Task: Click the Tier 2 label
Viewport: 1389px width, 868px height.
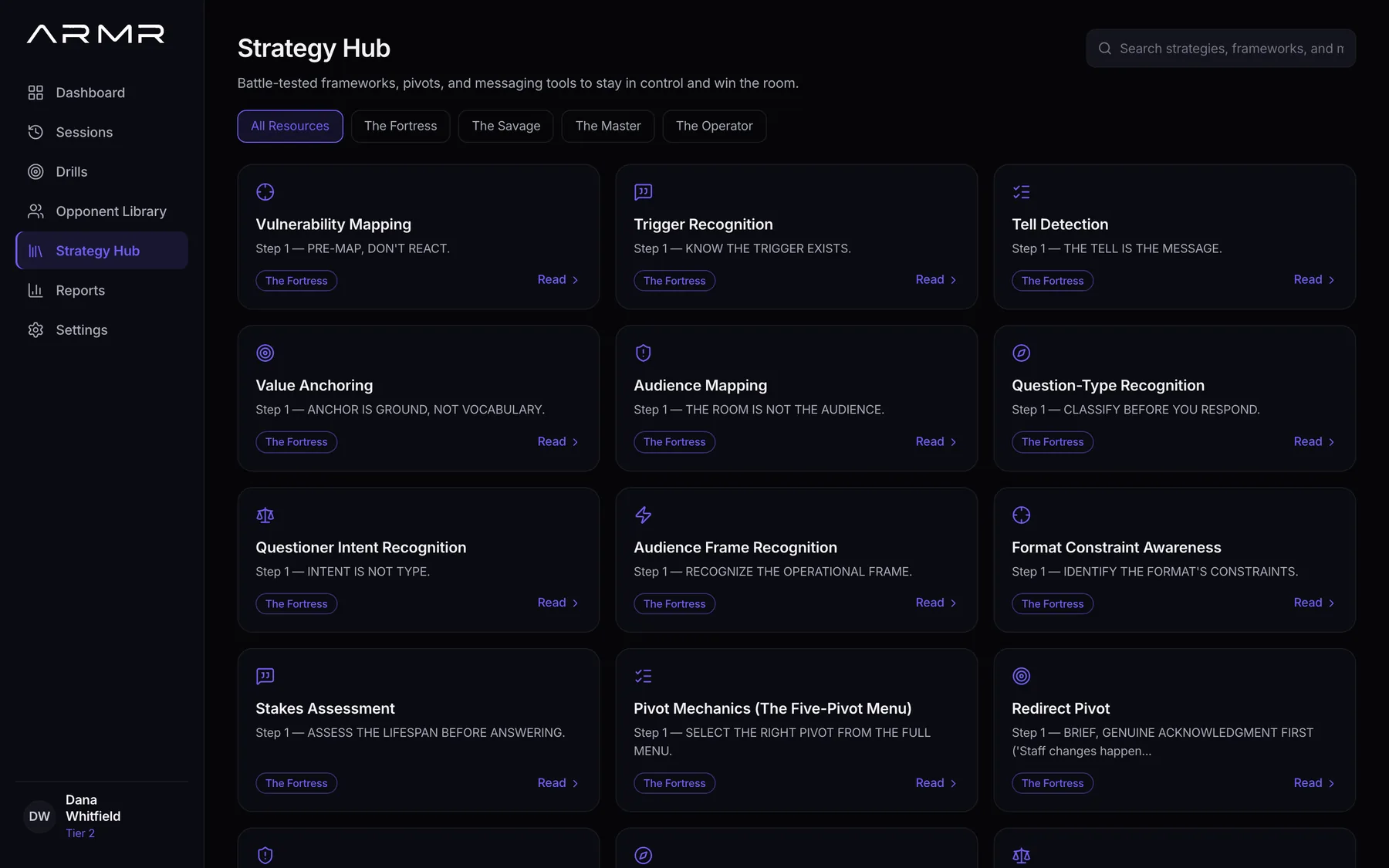Action: (80, 833)
